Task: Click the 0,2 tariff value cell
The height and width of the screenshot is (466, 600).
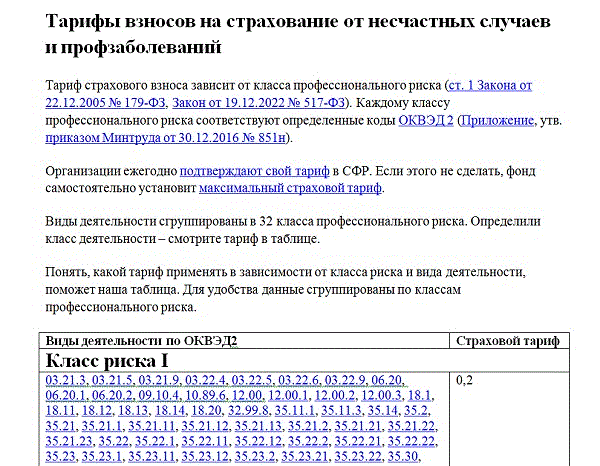Action: tap(464, 381)
